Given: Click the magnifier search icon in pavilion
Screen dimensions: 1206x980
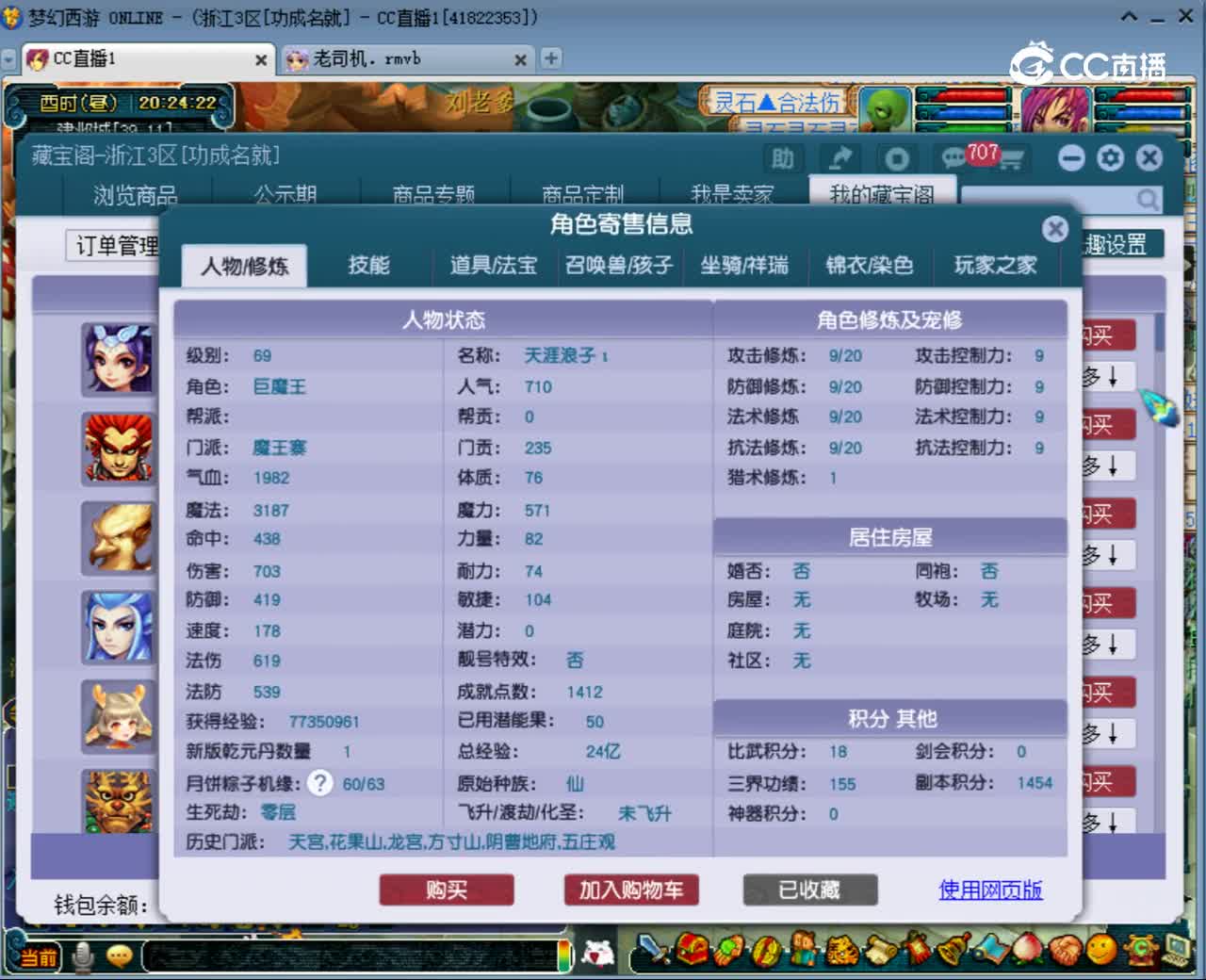Looking at the screenshot, I should point(1147,200).
